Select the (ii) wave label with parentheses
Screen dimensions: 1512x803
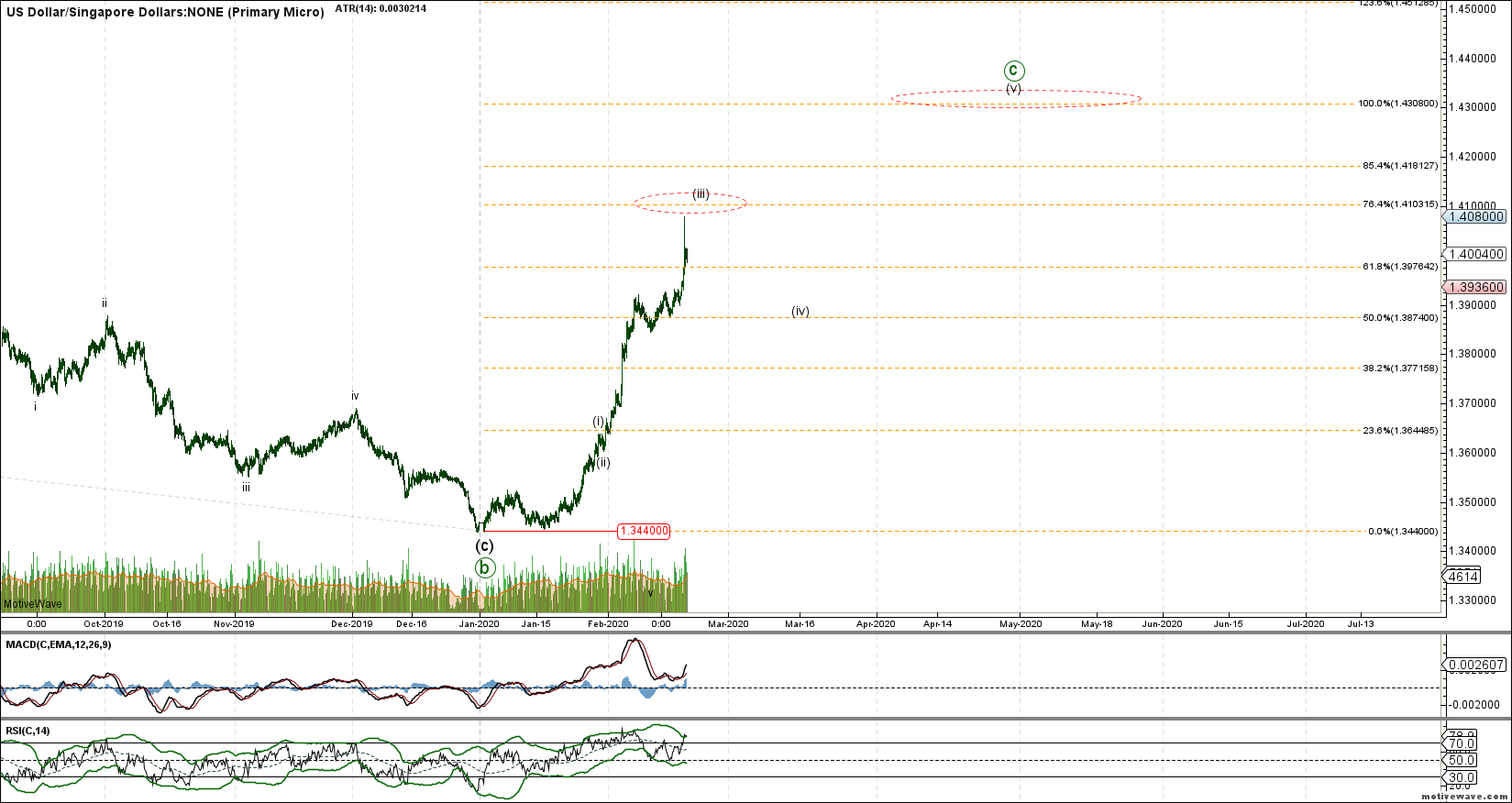point(603,463)
